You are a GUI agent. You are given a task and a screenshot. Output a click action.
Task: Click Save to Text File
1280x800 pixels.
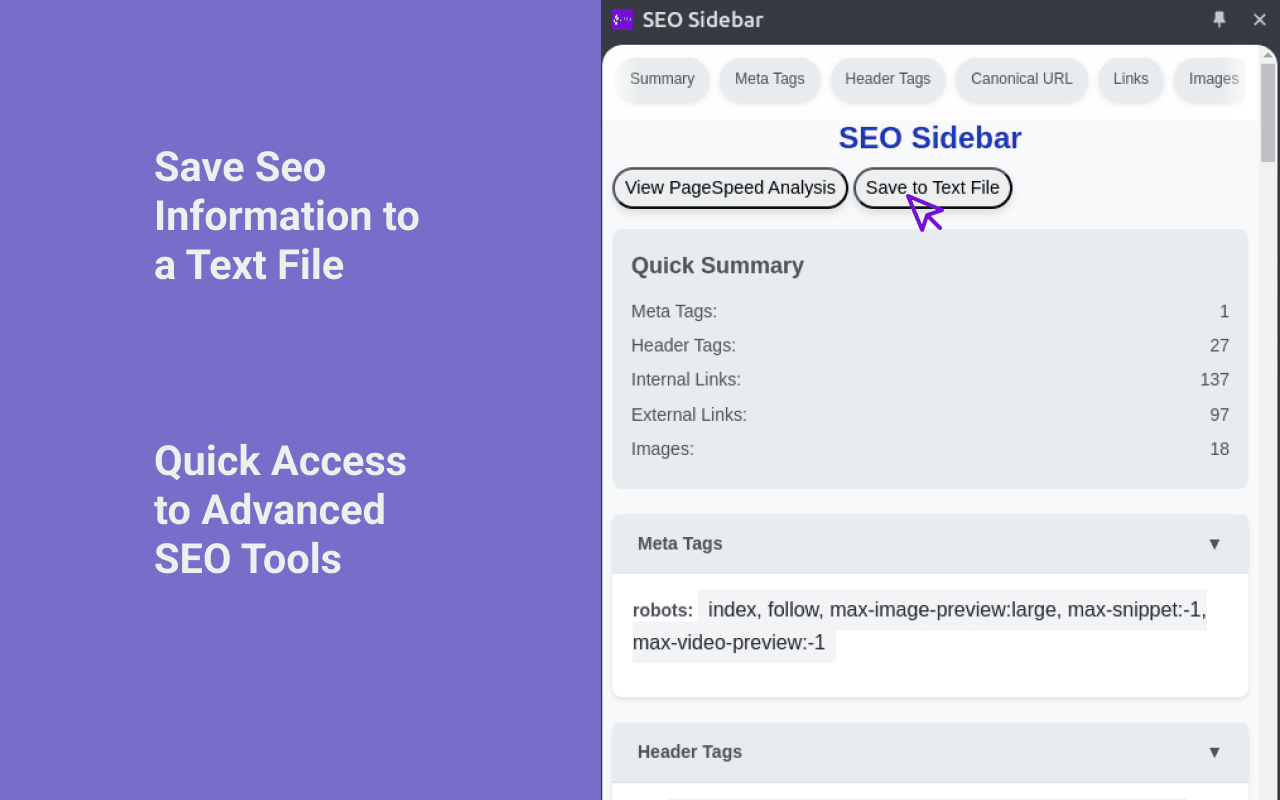(932, 187)
